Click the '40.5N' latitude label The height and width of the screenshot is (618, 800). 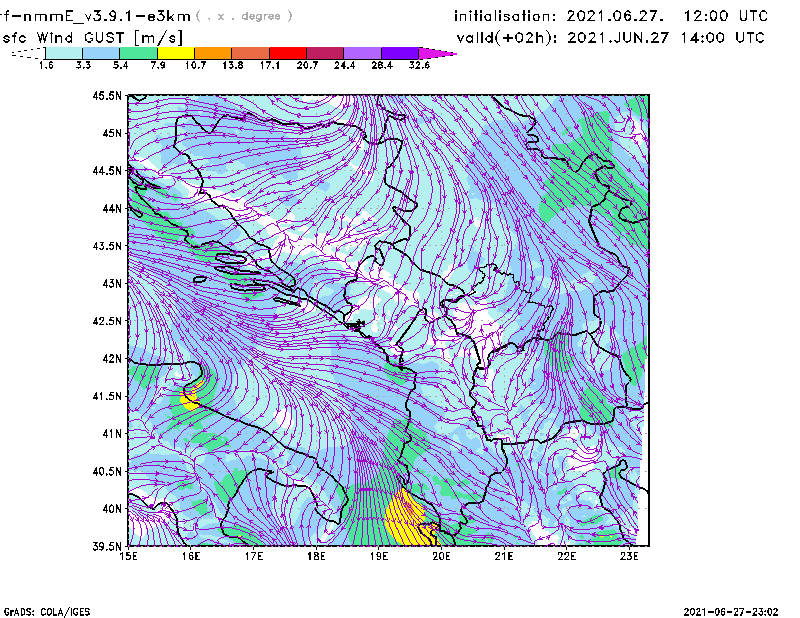pos(107,471)
